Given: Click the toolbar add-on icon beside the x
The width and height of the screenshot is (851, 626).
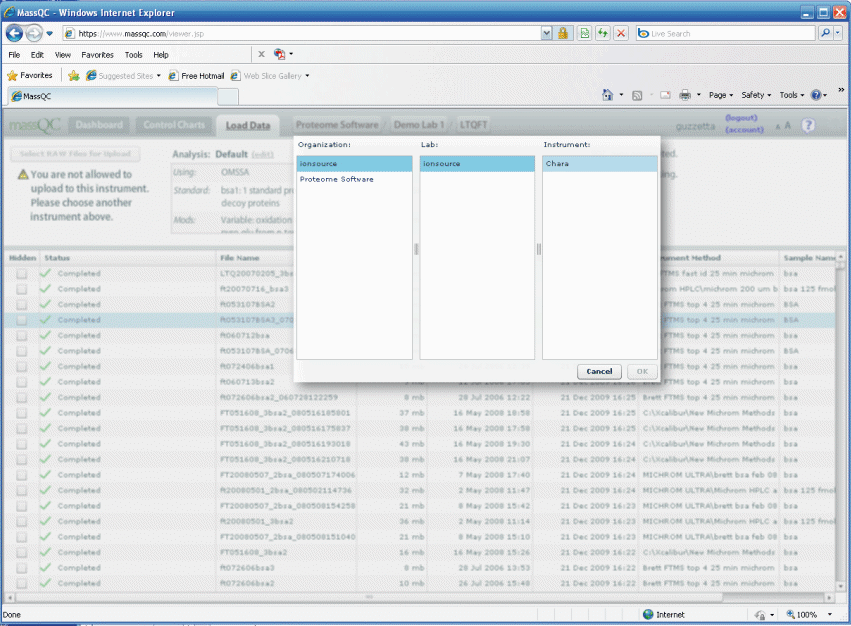Looking at the screenshot, I should [x=280, y=54].
